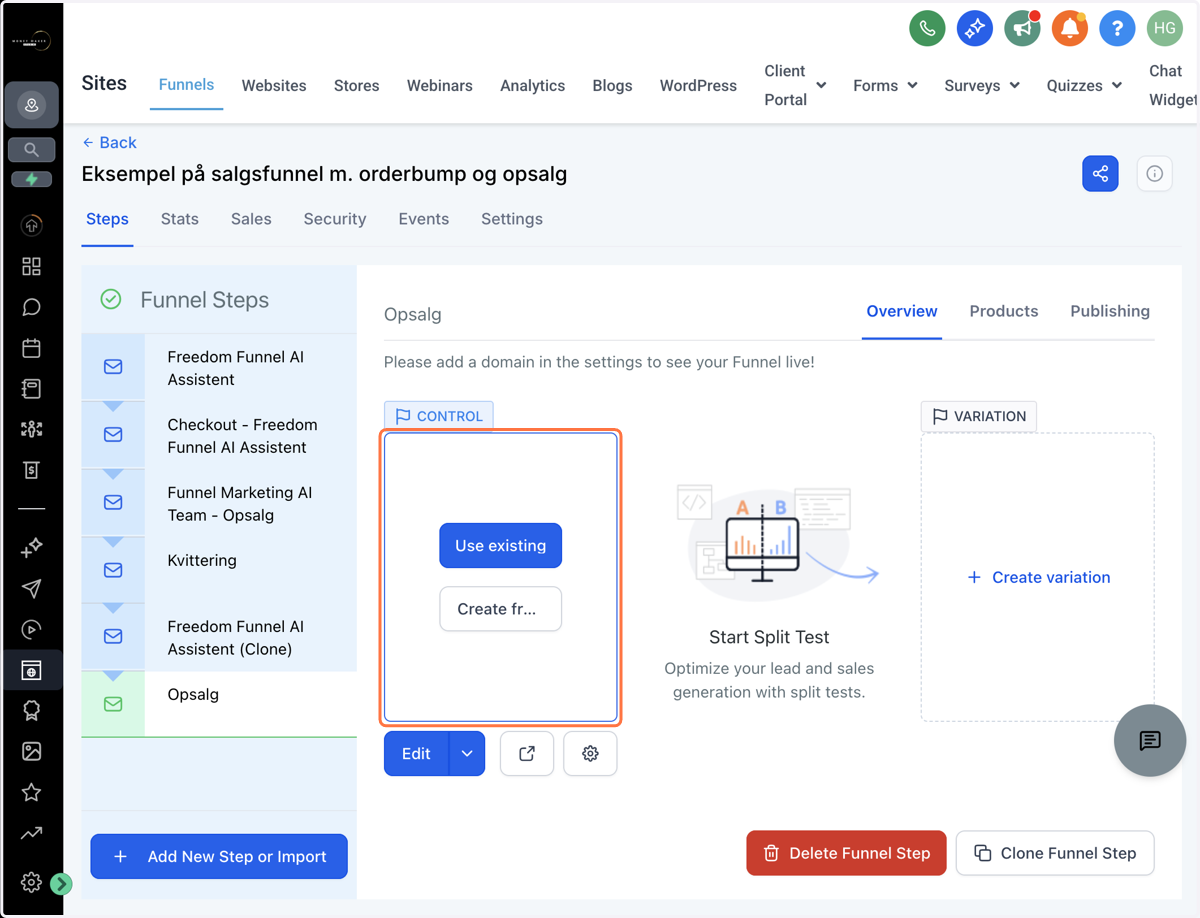The image size is (1200, 918).
Task: Click the funnel info circle icon
Action: point(1154,174)
